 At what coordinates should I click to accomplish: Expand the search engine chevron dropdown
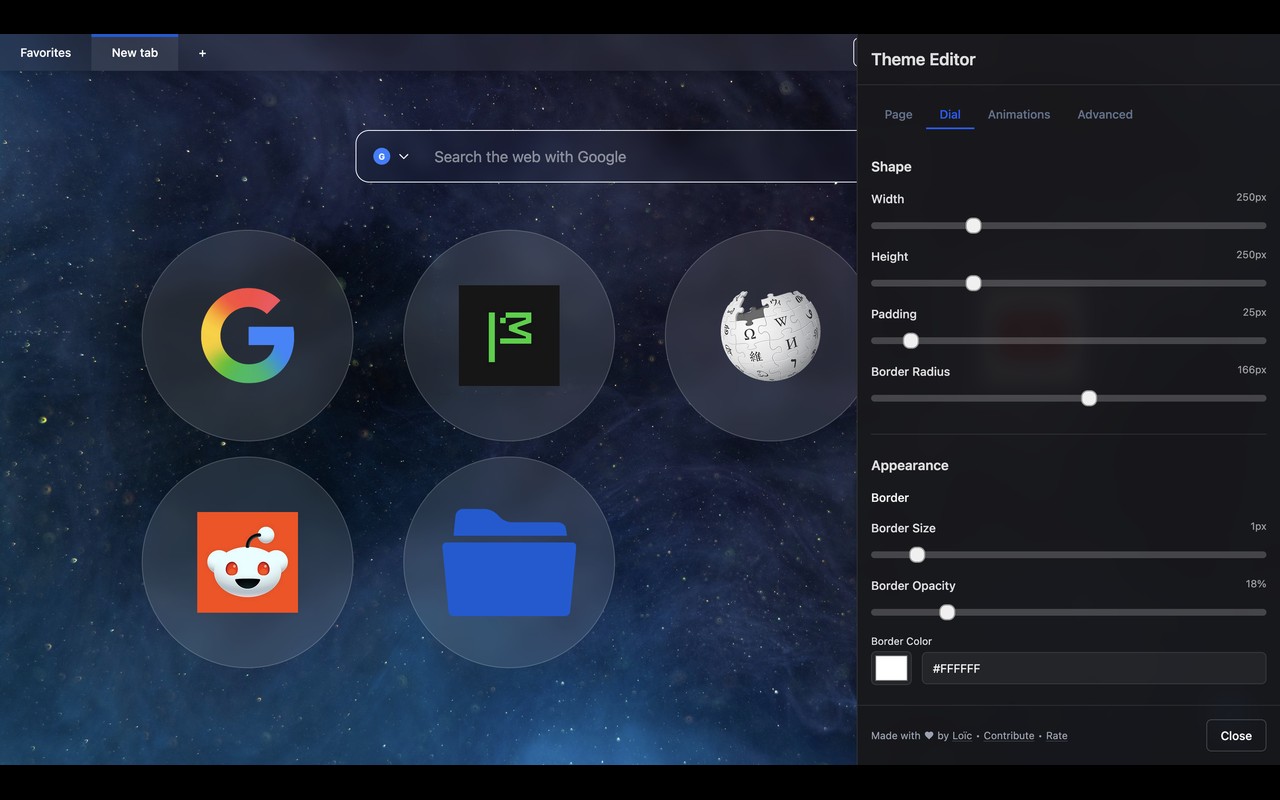[x=404, y=157]
